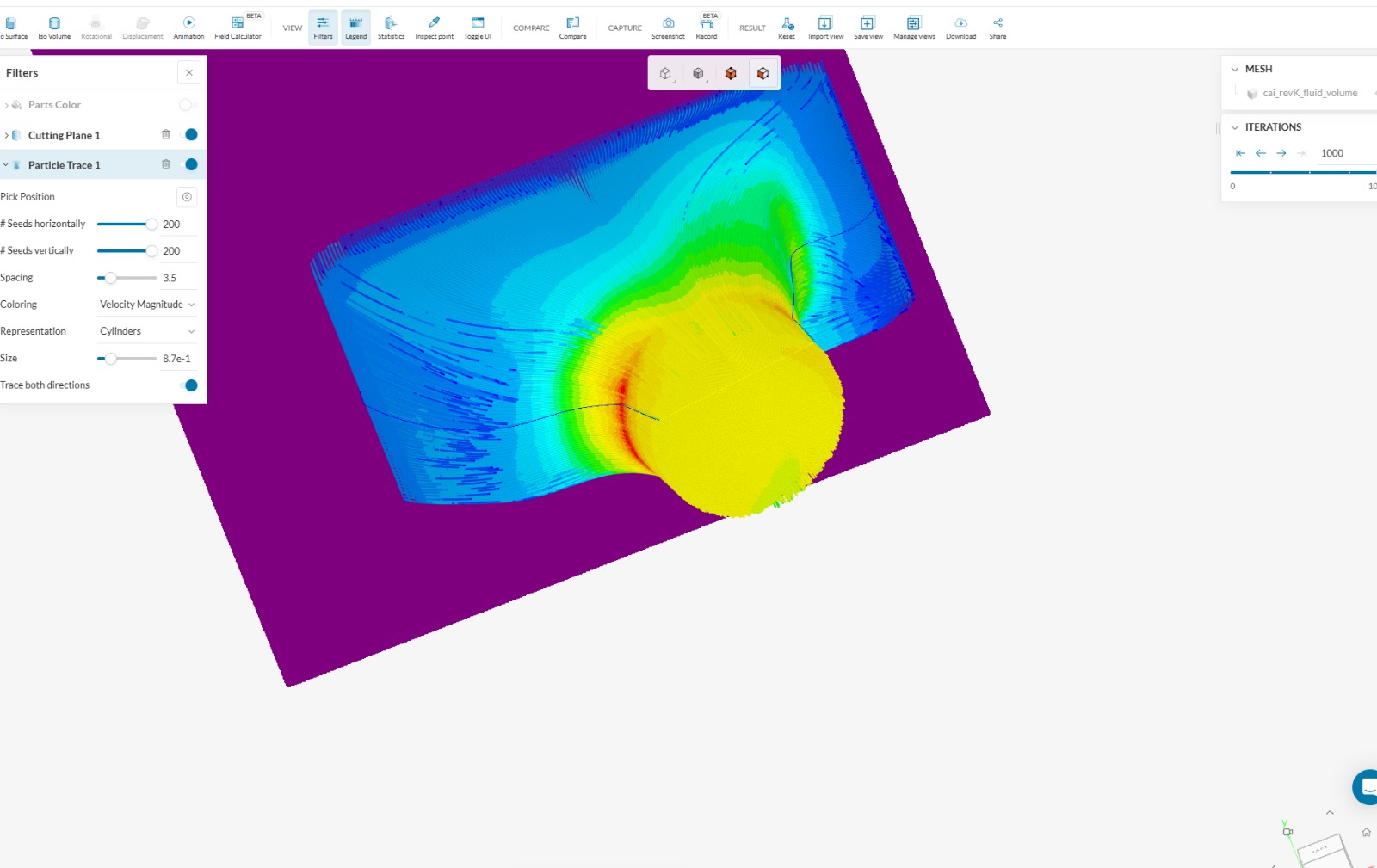The image size is (1377, 868).
Task: Toggle Parts Color on
Action: pos(188,105)
